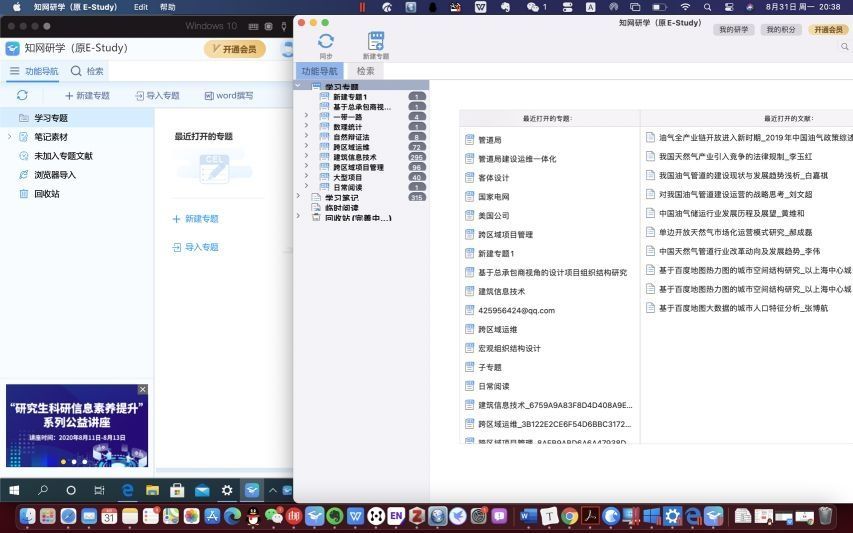The height and width of the screenshot is (533, 853).
Task: Click the 开通会员 button in the Mac window title bar
Action: click(x=828, y=29)
